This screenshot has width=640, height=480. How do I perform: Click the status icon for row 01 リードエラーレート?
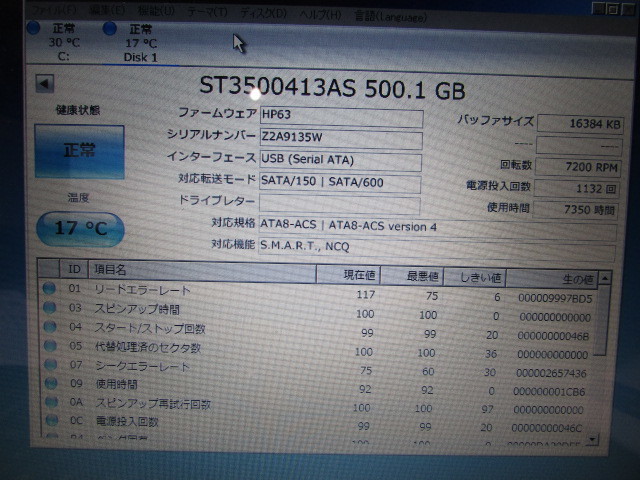tap(49, 289)
